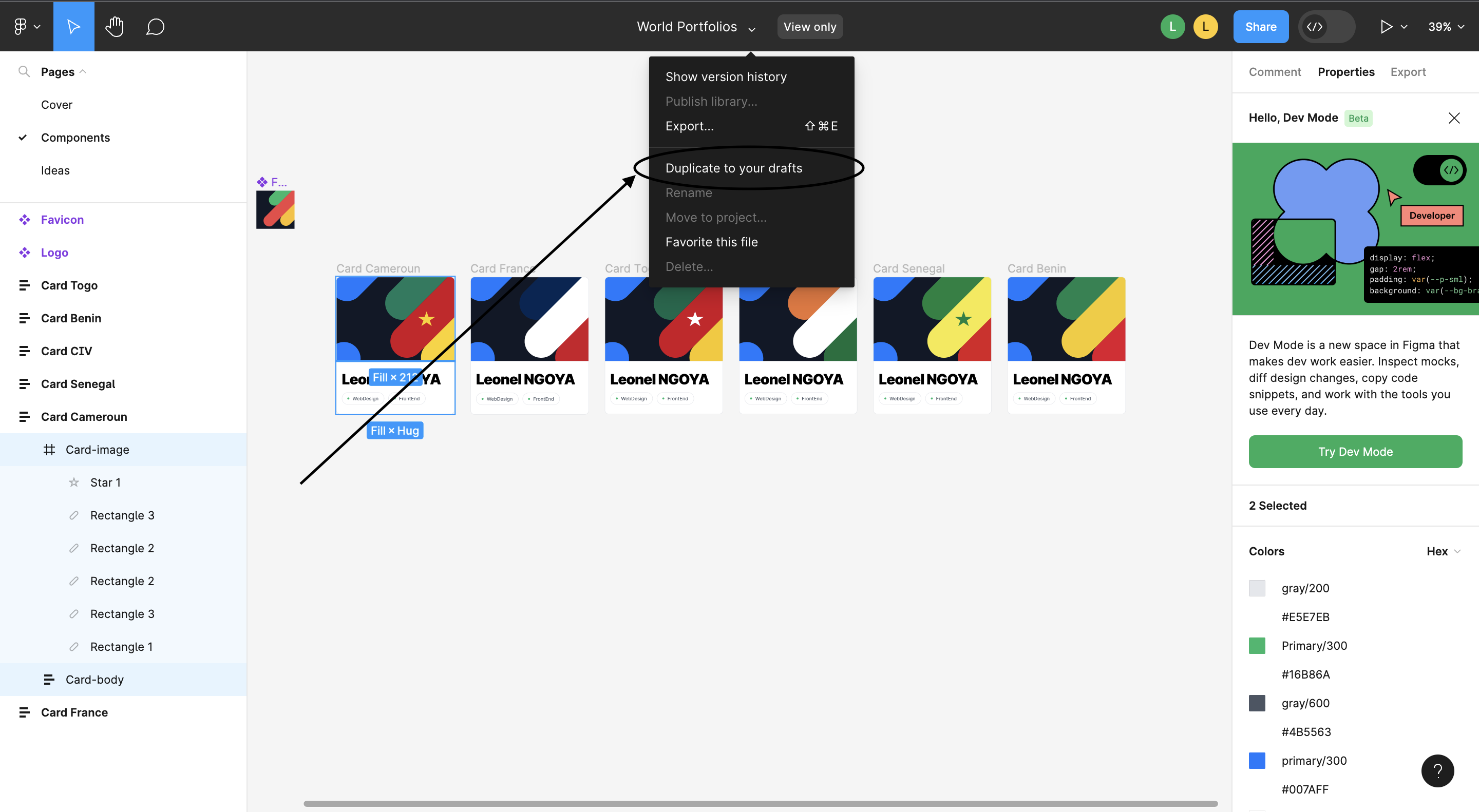Select the Hand tool
The height and width of the screenshot is (812, 1479).
114,26
